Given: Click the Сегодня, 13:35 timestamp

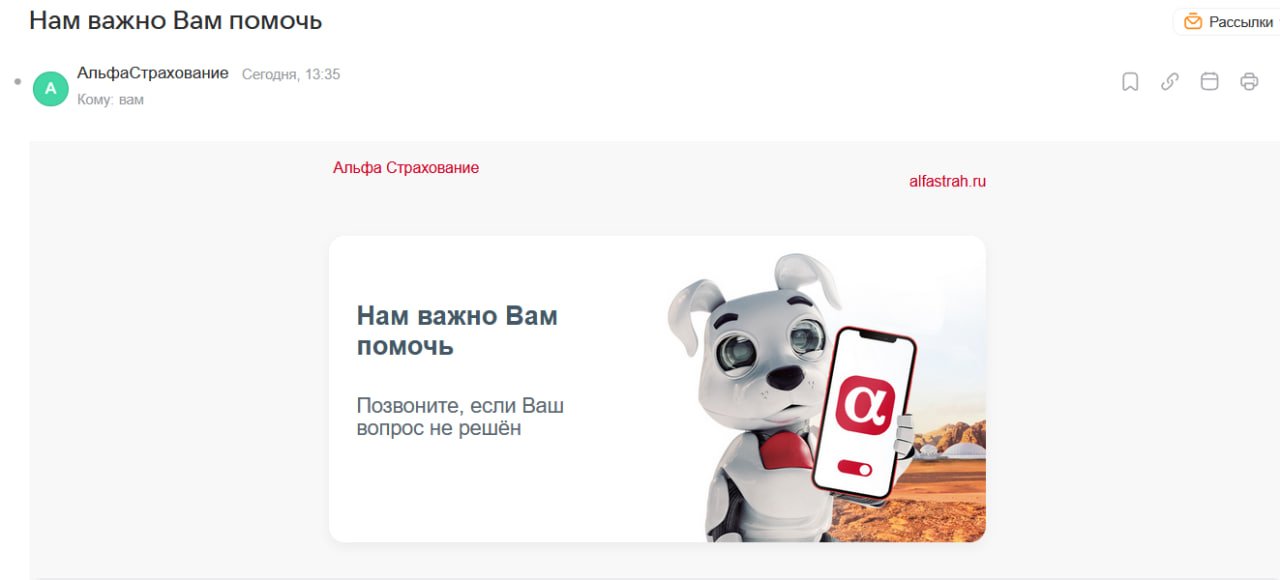Looking at the screenshot, I should pos(291,74).
